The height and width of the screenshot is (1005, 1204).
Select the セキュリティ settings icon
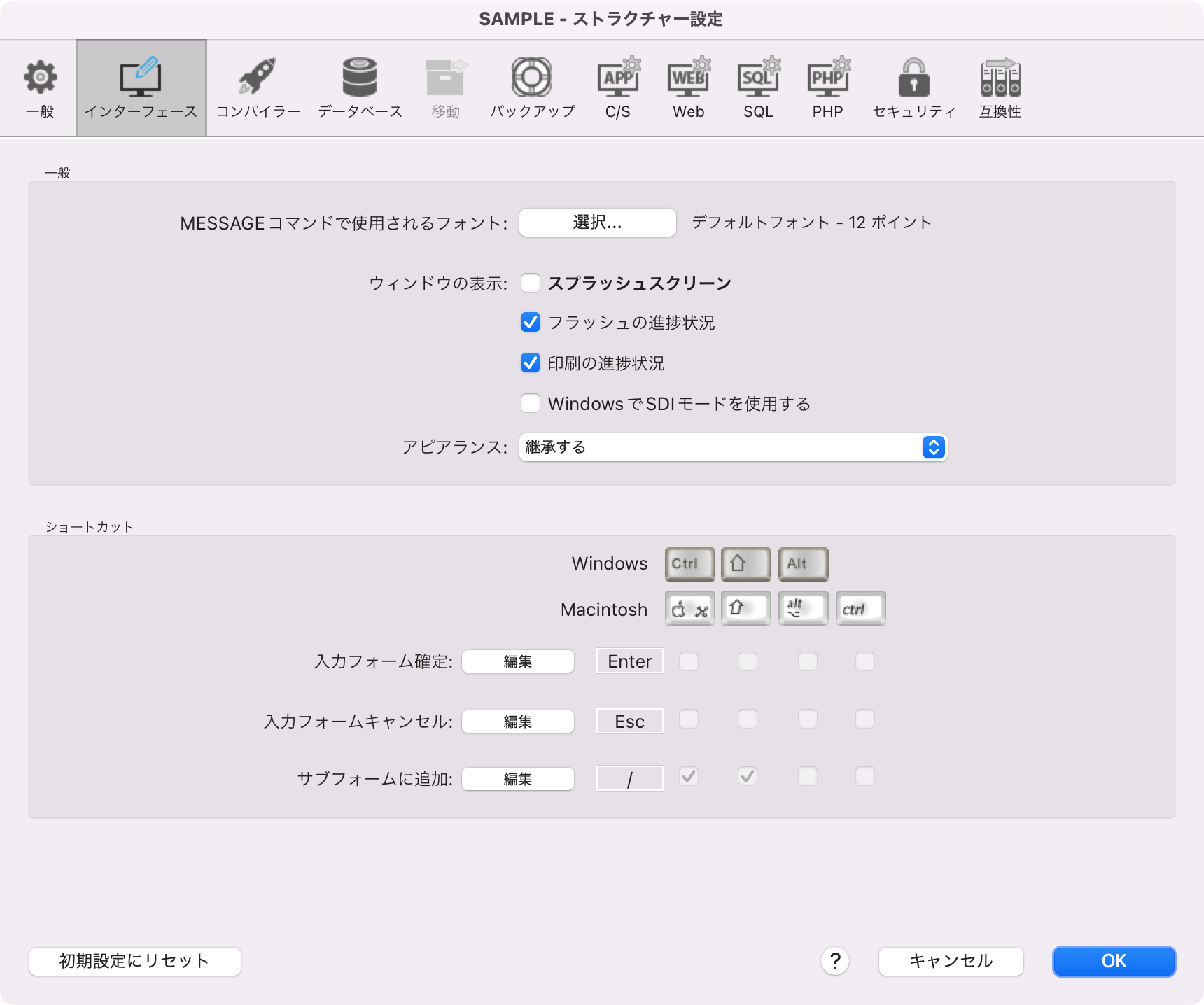coord(913,86)
